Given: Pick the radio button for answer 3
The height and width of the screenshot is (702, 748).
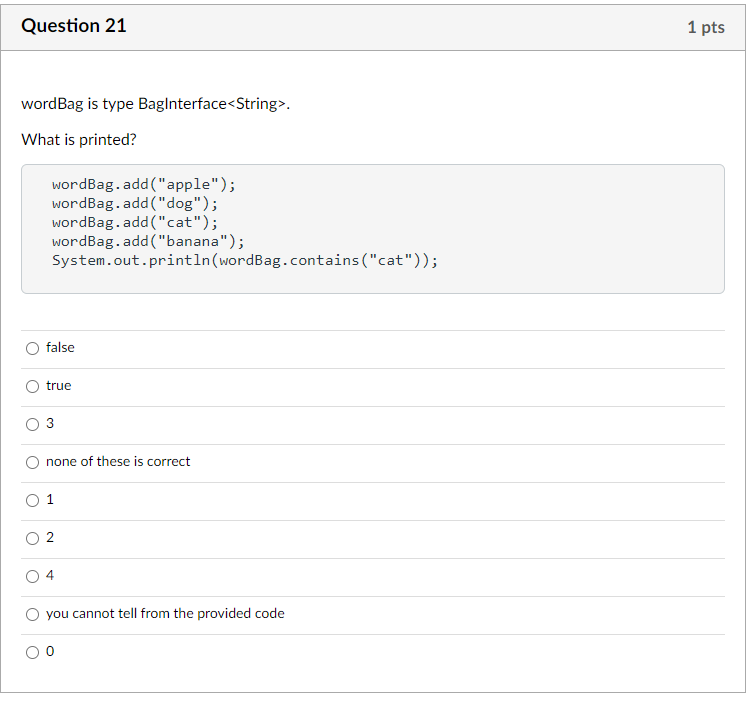Looking at the screenshot, I should 32,424.
